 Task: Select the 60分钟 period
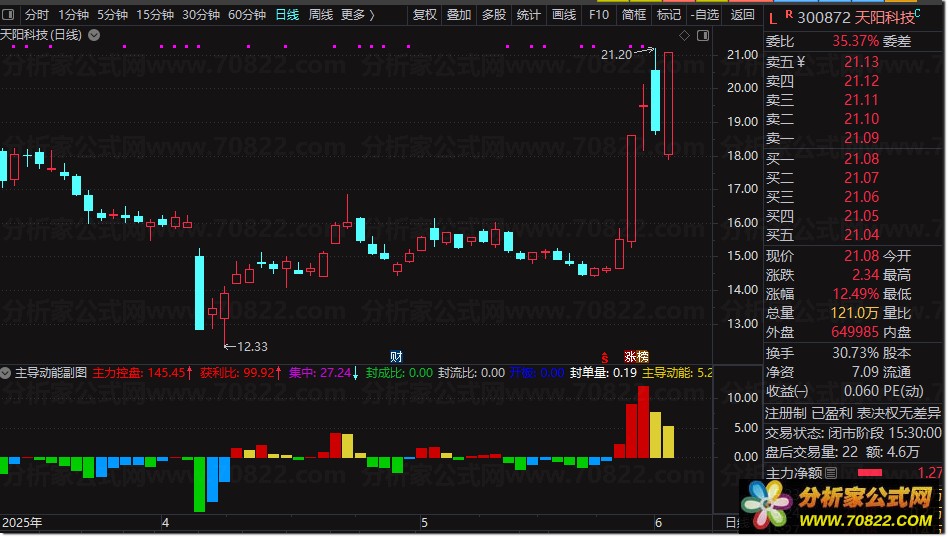click(x=247, y=15)
